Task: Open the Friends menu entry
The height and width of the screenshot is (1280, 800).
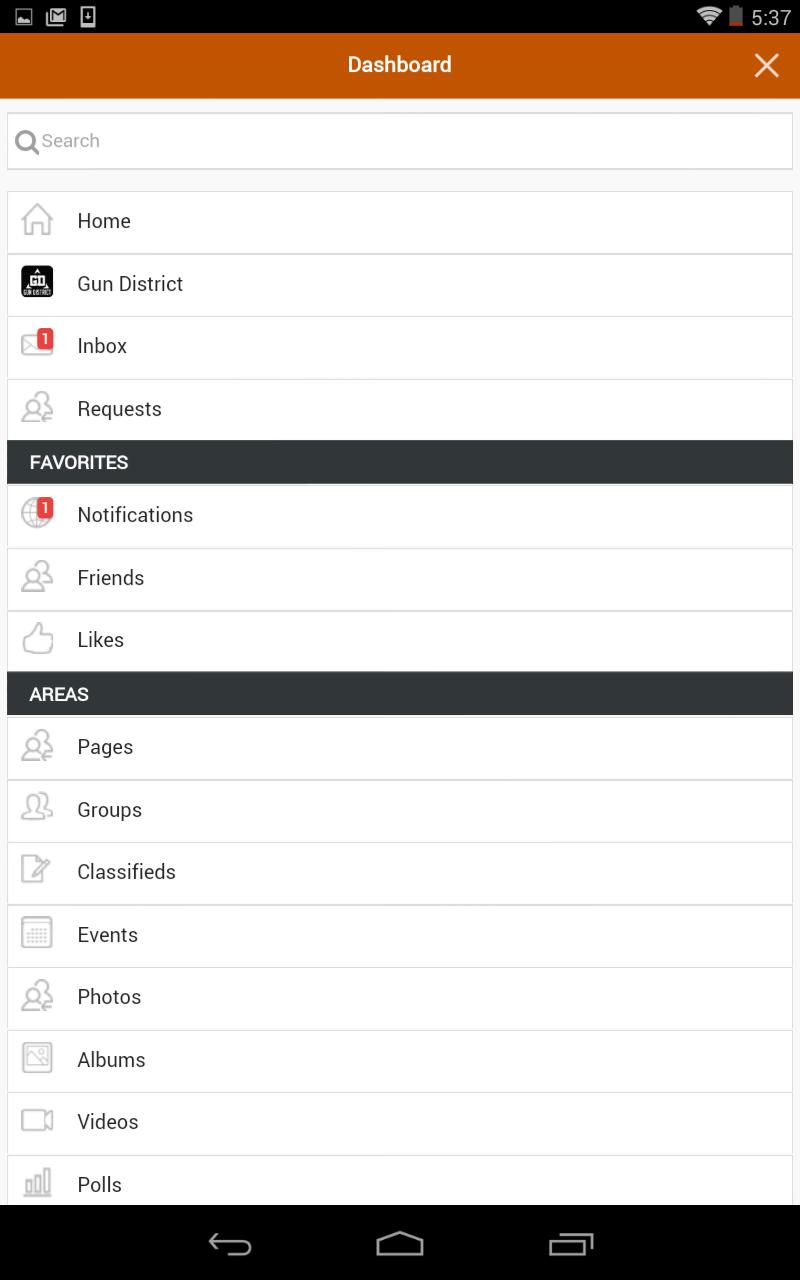Action: 110,578
